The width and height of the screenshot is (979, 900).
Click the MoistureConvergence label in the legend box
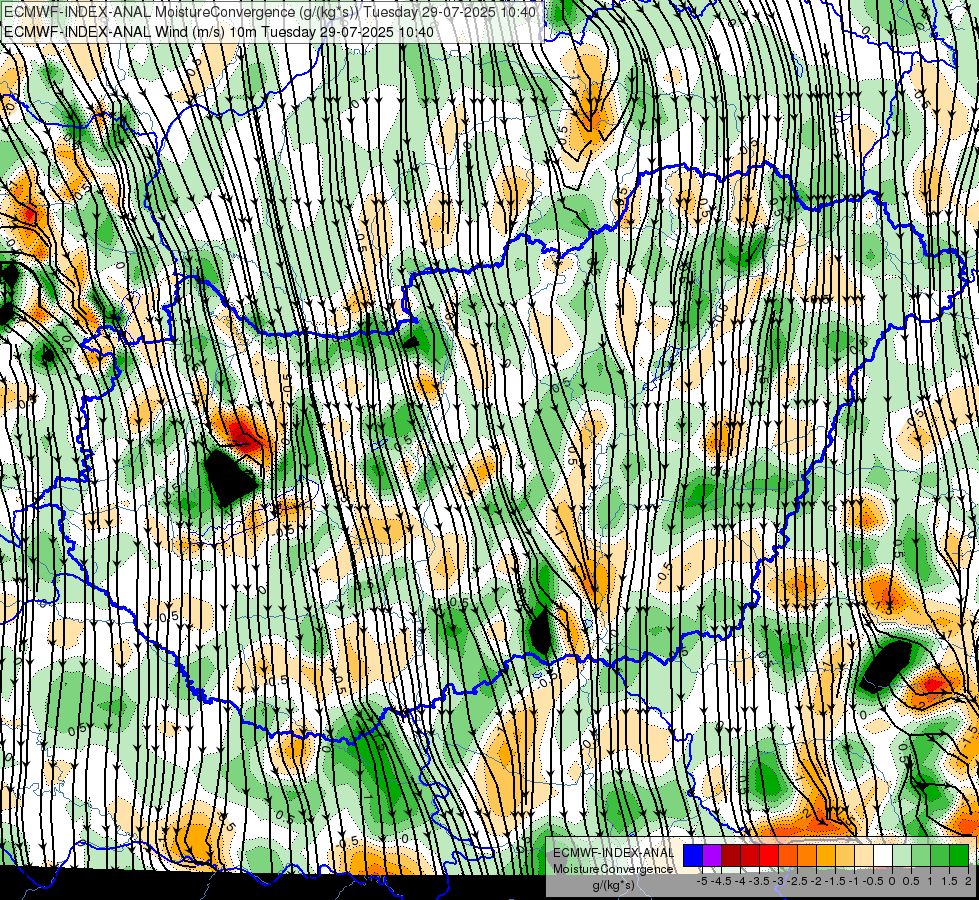[613, 869]
